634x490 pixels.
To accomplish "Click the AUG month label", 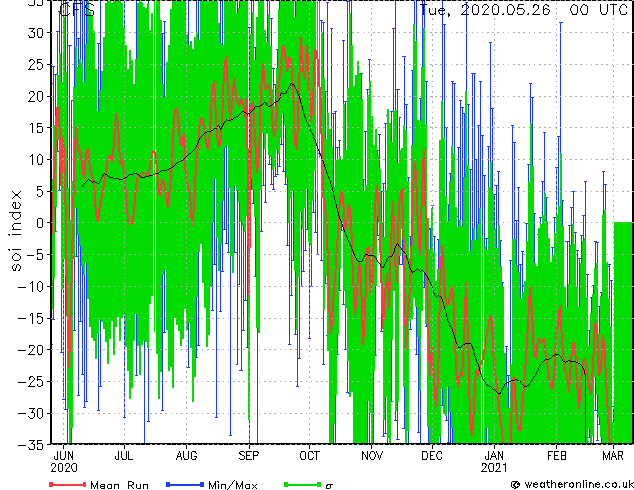I will coord(186,456).
